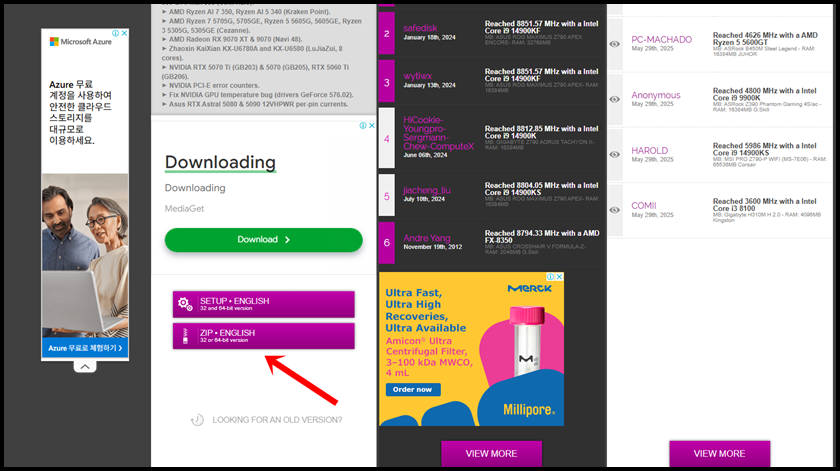The image size is (840, 471).
Task: Download the SETUP • ENGLISH installer
Action: [x=264, y=304]
